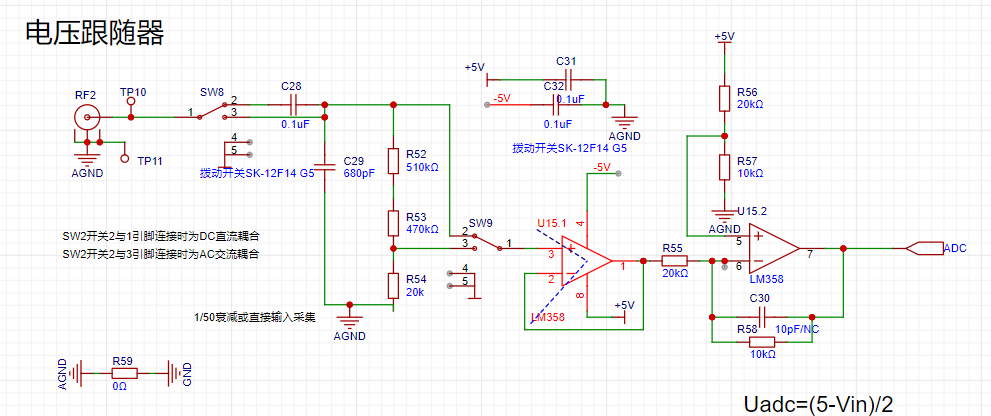The height and width of the screenshot is (416, 991).
Task: Click the 20kΩ value under R55
Action: [x=675, y=273]
